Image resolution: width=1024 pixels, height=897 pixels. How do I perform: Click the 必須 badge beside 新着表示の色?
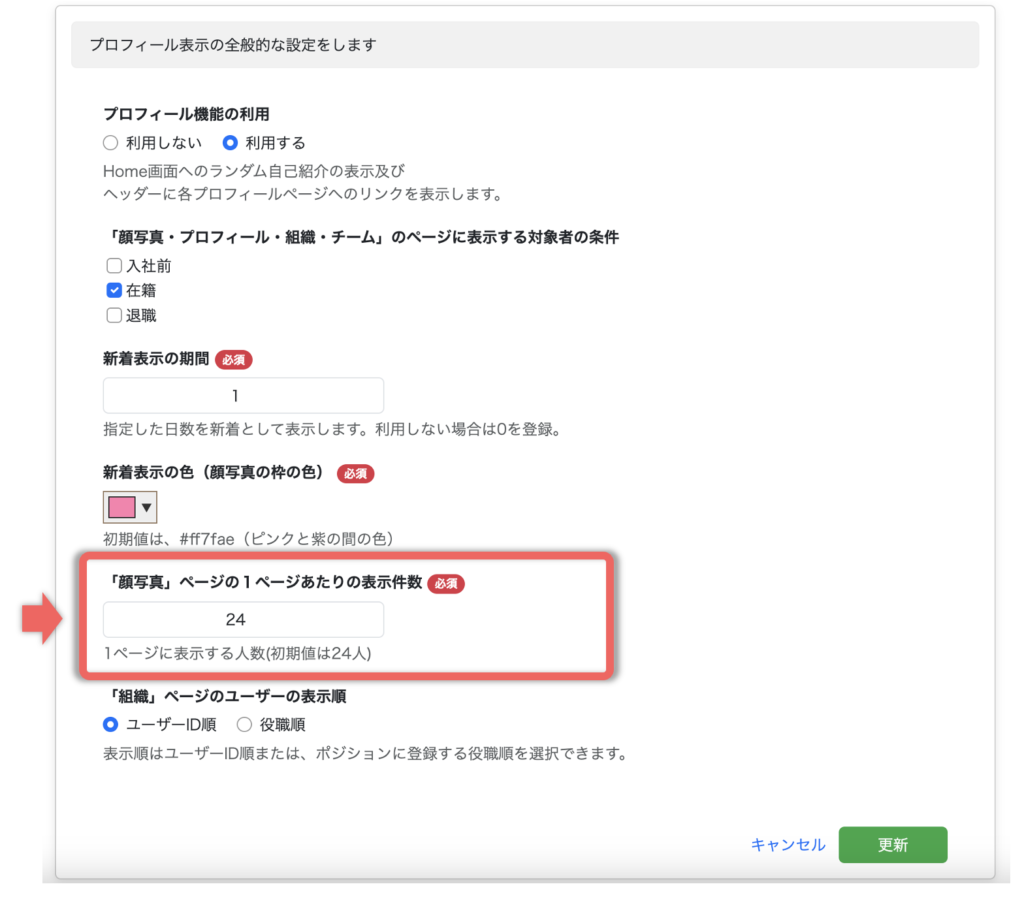pyautogui.click(x=355, y=474)
